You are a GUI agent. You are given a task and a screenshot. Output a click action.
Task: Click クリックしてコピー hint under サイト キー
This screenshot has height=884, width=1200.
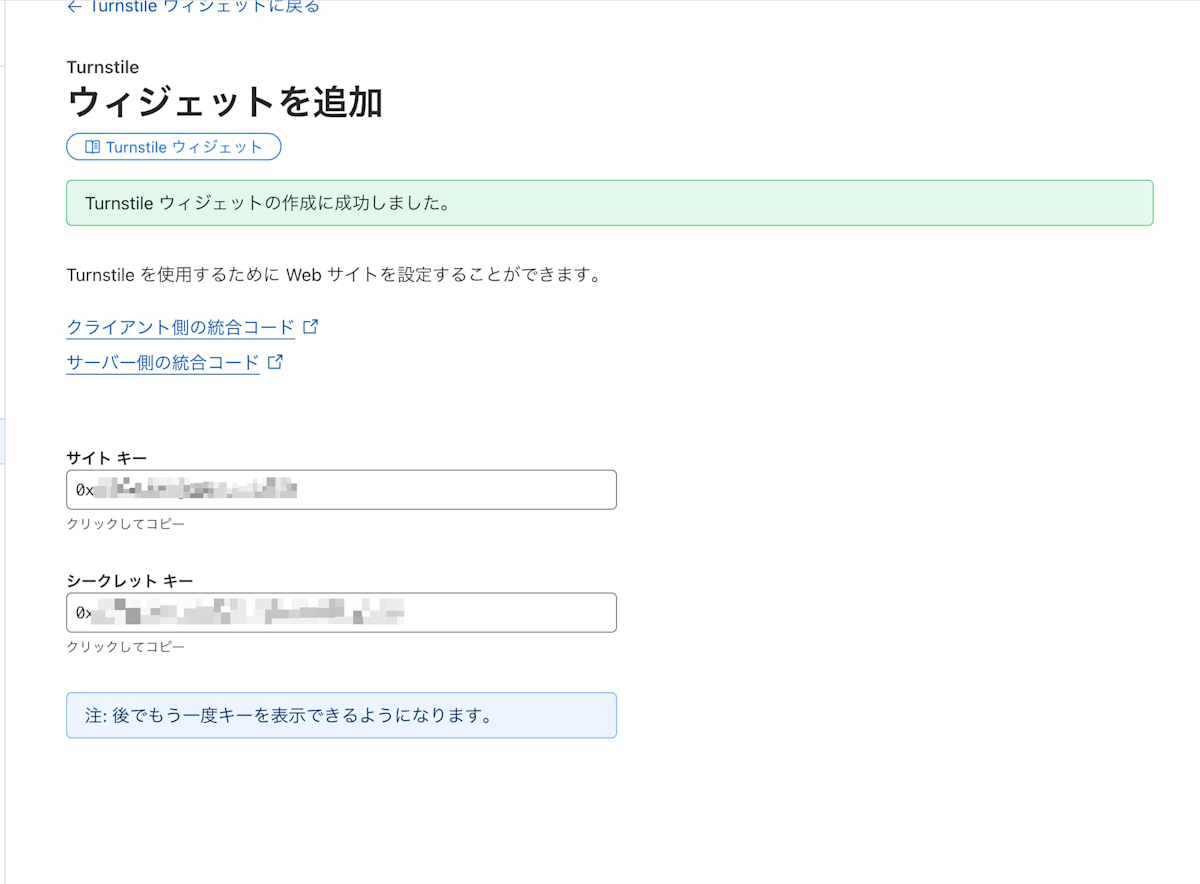point(126,524)
